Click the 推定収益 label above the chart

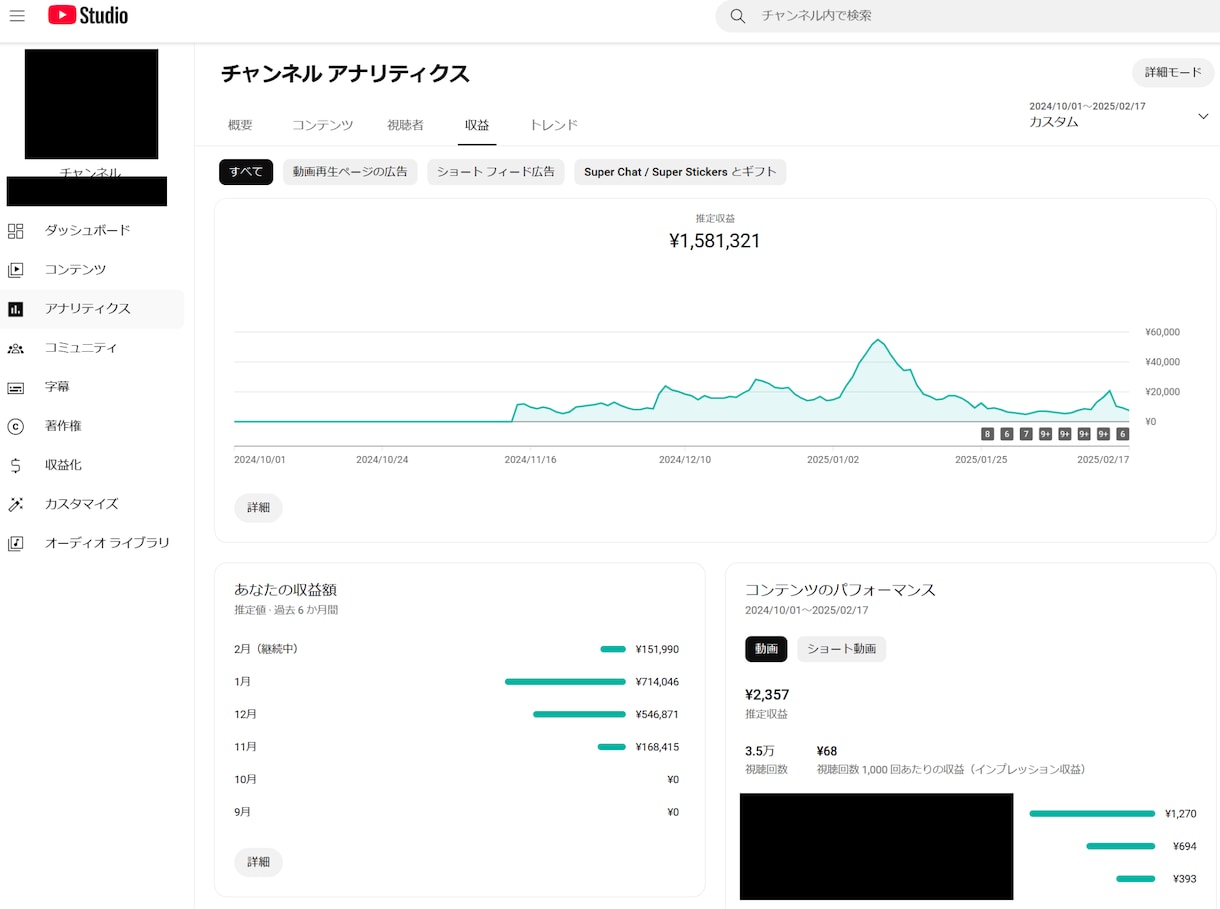(715, 218)
